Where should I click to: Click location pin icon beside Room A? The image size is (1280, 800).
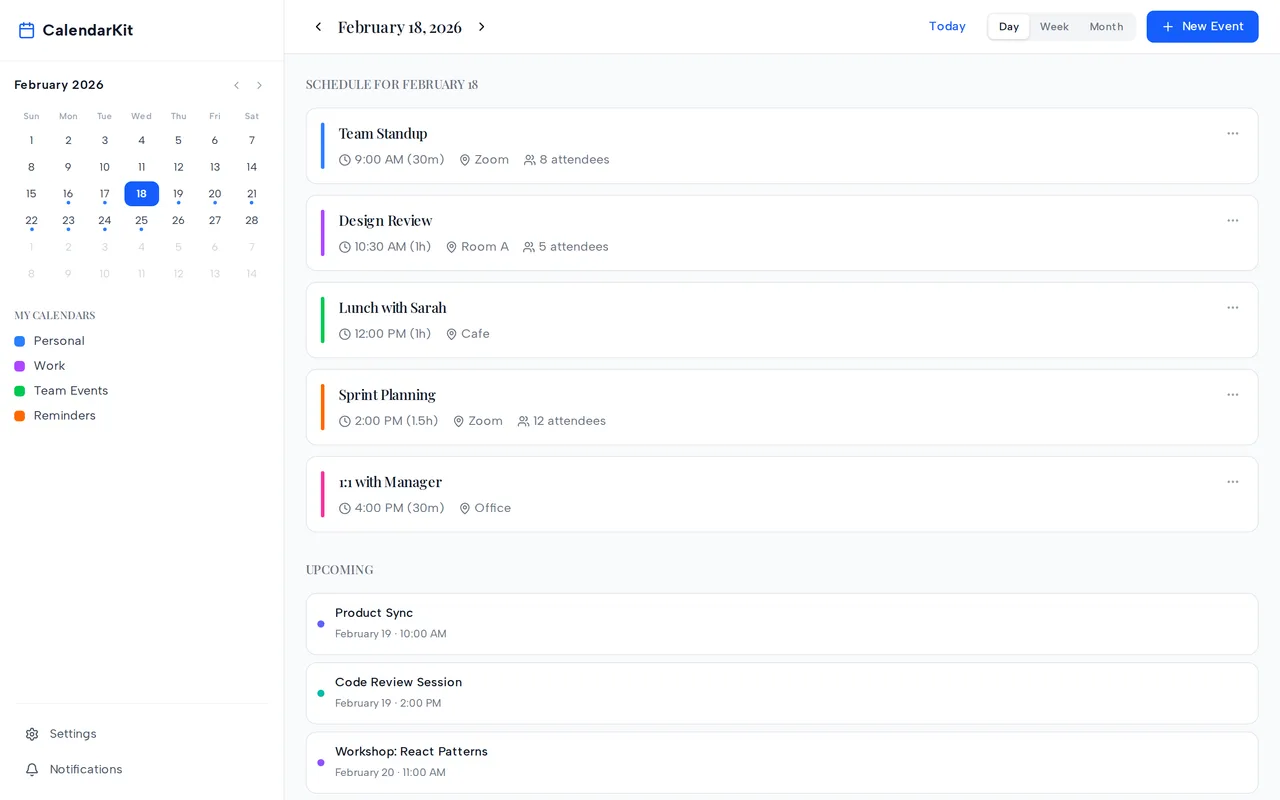(452, 247)
